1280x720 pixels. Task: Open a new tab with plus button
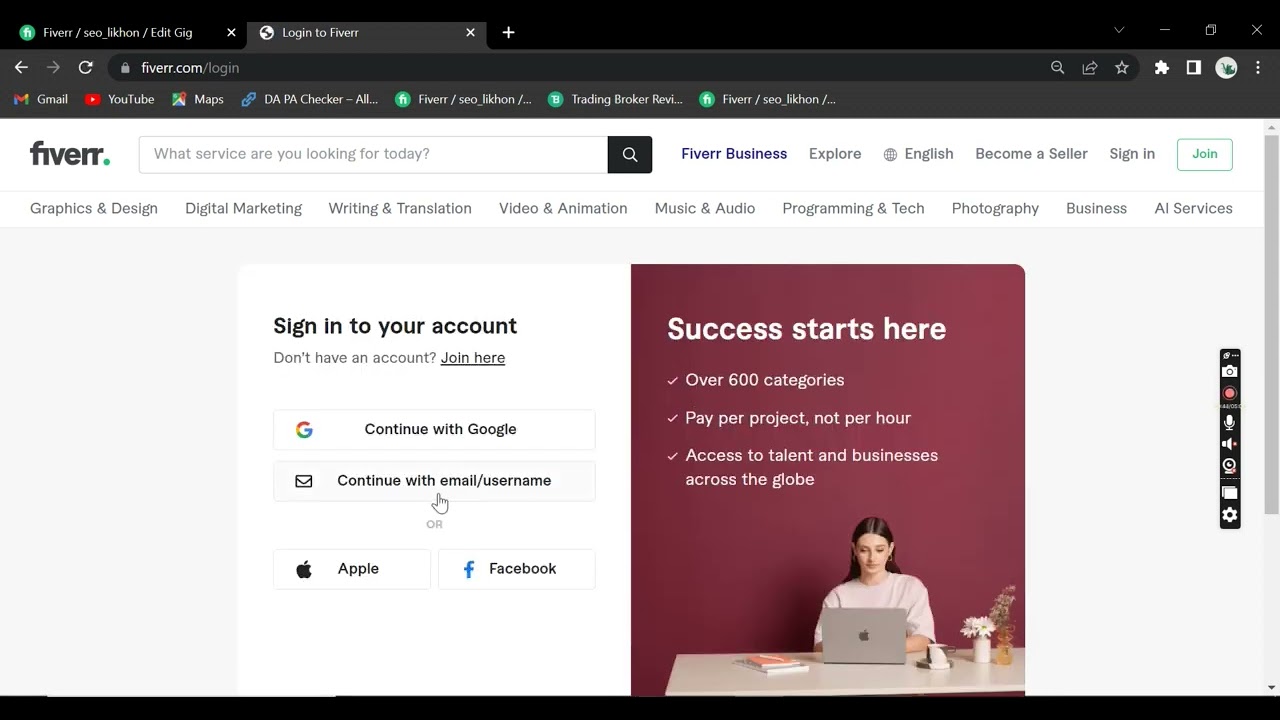point(508,32)
